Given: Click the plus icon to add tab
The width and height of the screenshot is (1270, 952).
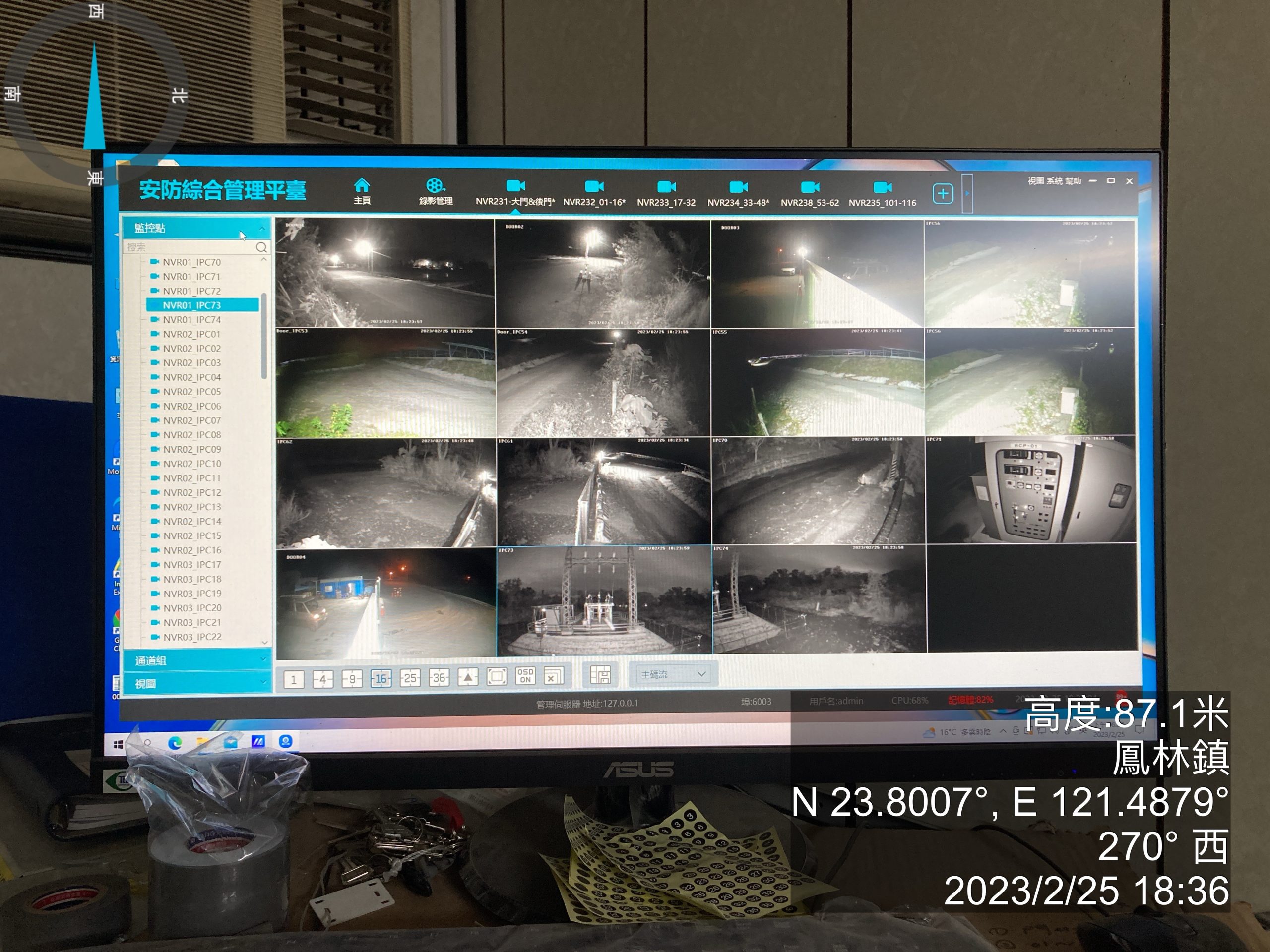Looking at the screenshot, I should [943, 194].
